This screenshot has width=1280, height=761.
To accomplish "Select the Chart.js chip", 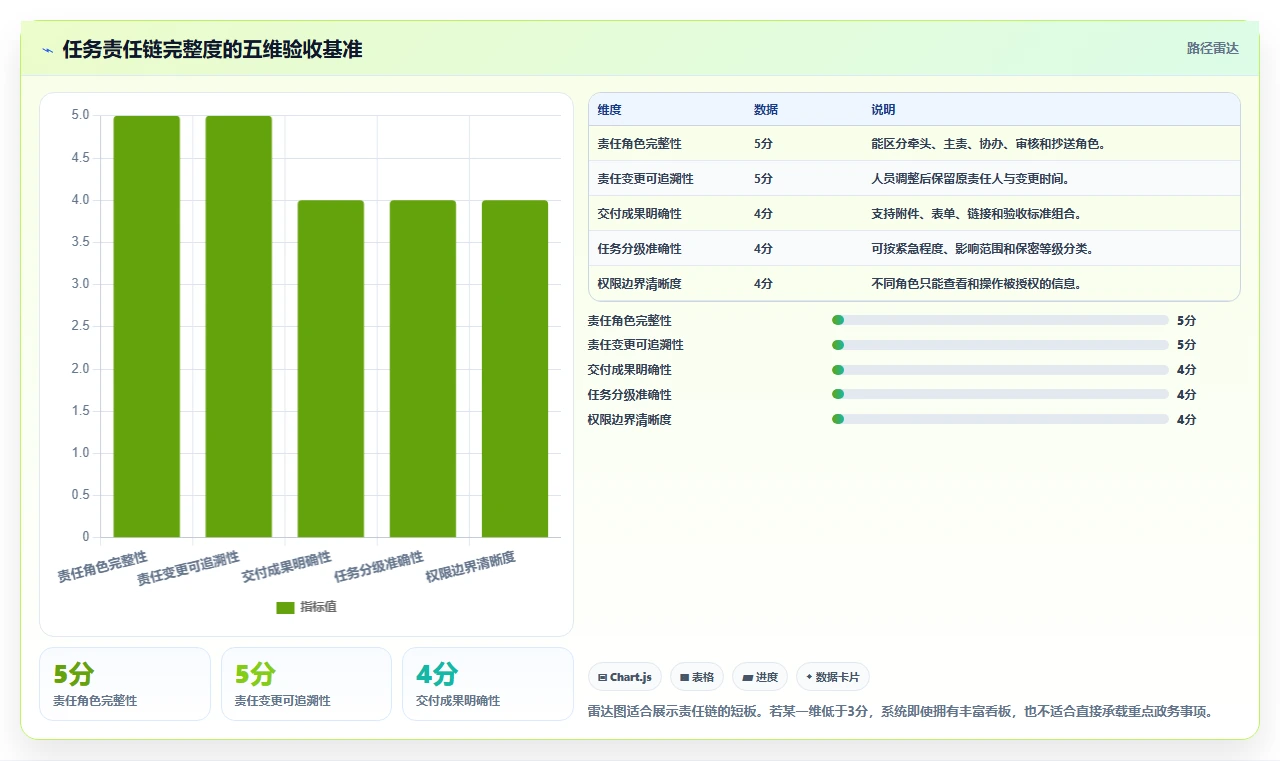I will [625, 677].
